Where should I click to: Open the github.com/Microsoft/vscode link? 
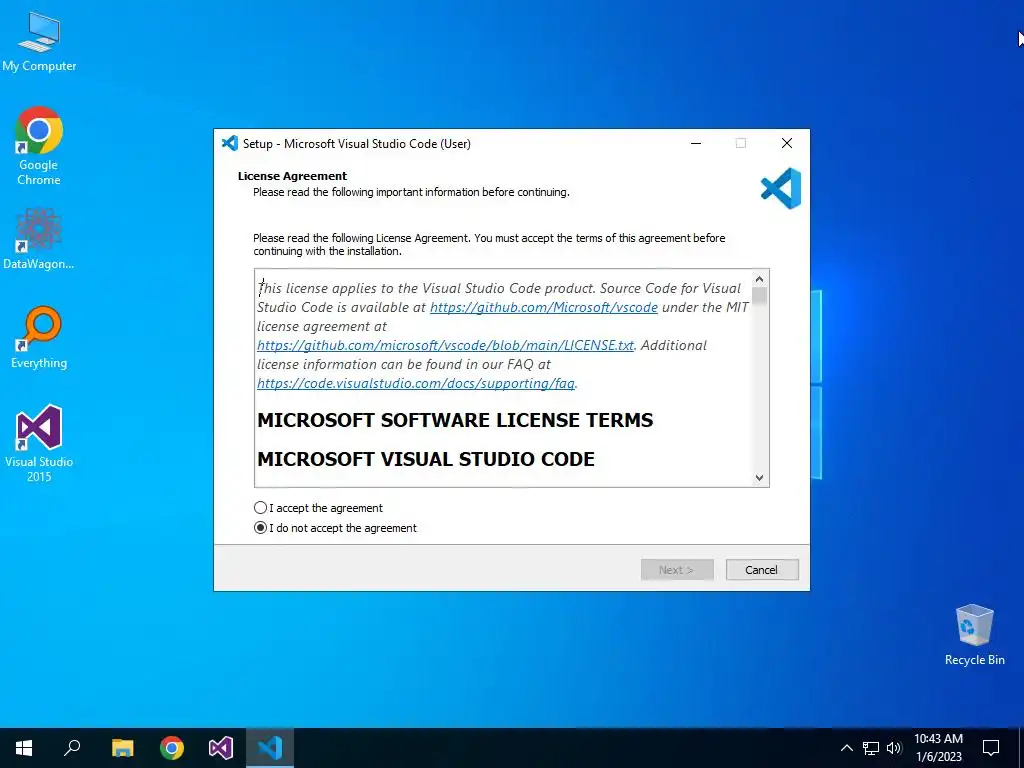coord(543,307)
